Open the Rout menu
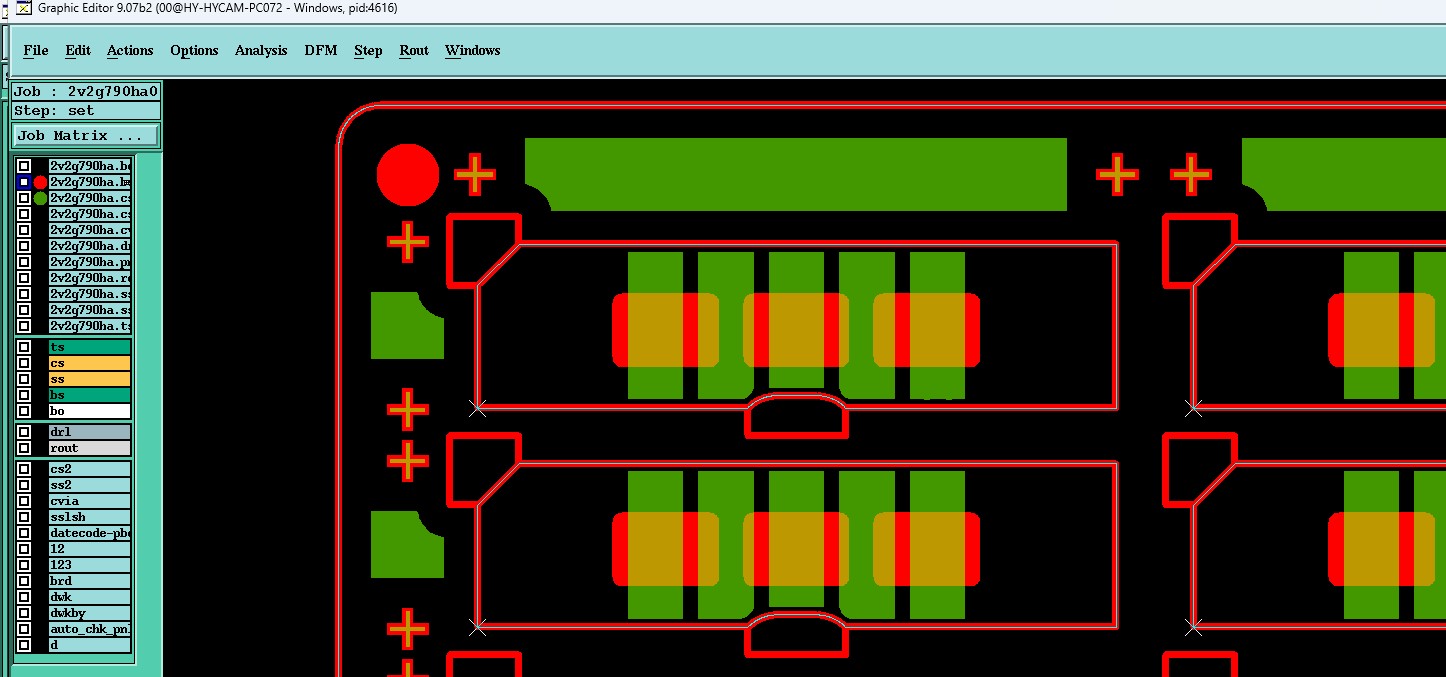 414,50
